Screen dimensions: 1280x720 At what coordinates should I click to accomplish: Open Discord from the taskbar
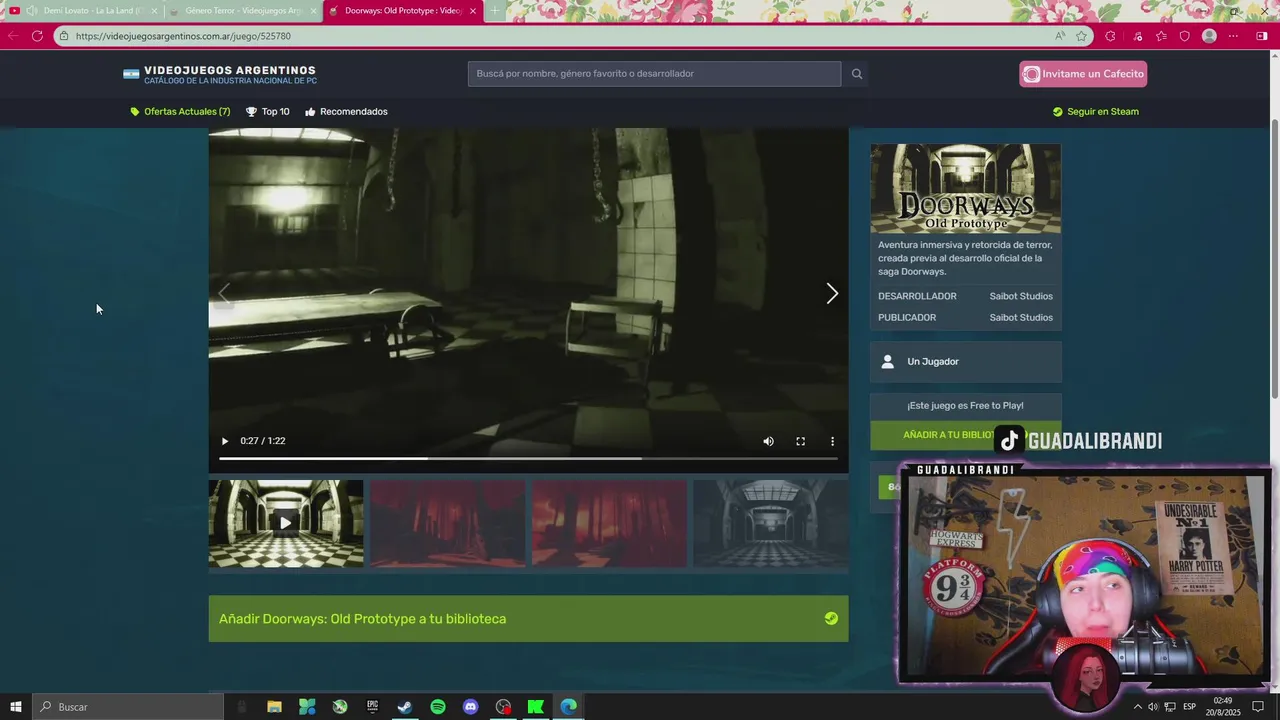coord(471,707)
